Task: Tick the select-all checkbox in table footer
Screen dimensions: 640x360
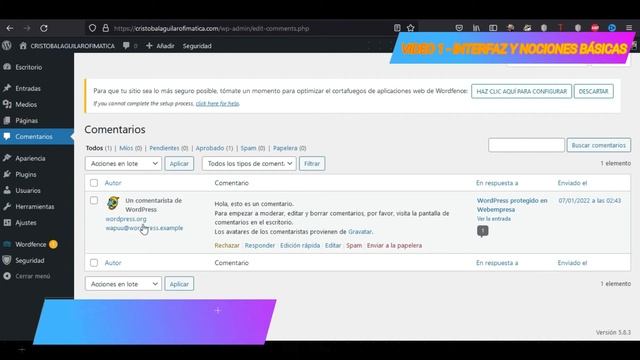Action: click(x=94, y=263)
